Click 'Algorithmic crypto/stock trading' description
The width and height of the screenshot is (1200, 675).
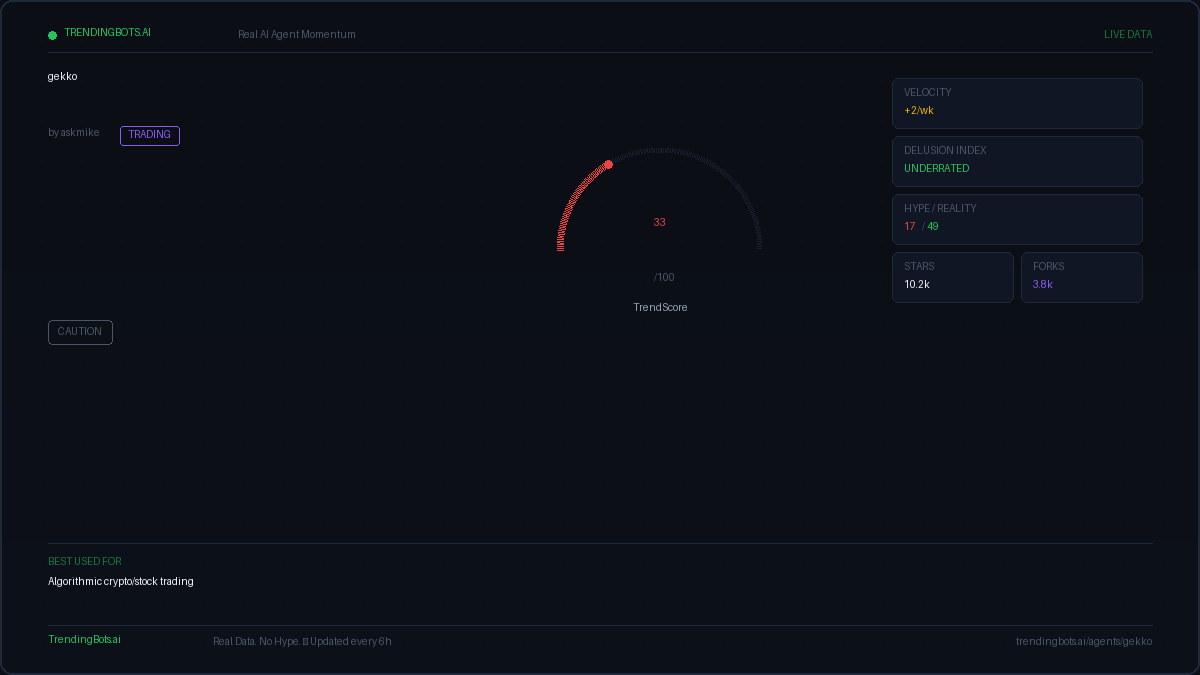click(x=121, y=582)
